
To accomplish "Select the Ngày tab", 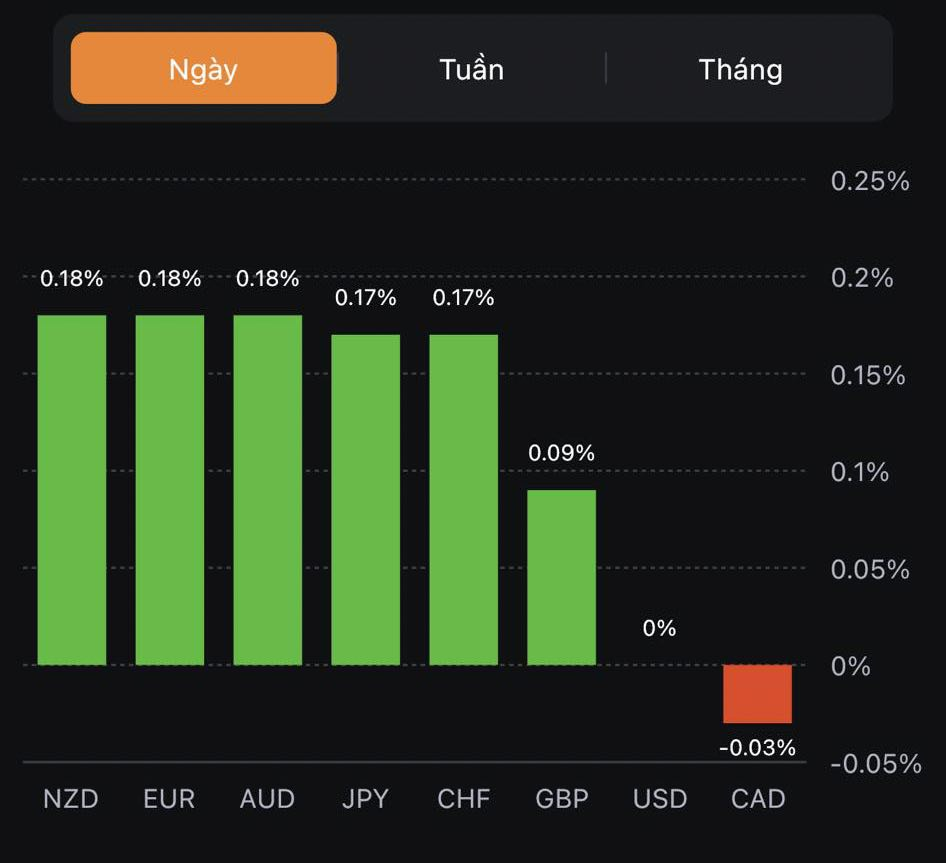I will (203, 69).
